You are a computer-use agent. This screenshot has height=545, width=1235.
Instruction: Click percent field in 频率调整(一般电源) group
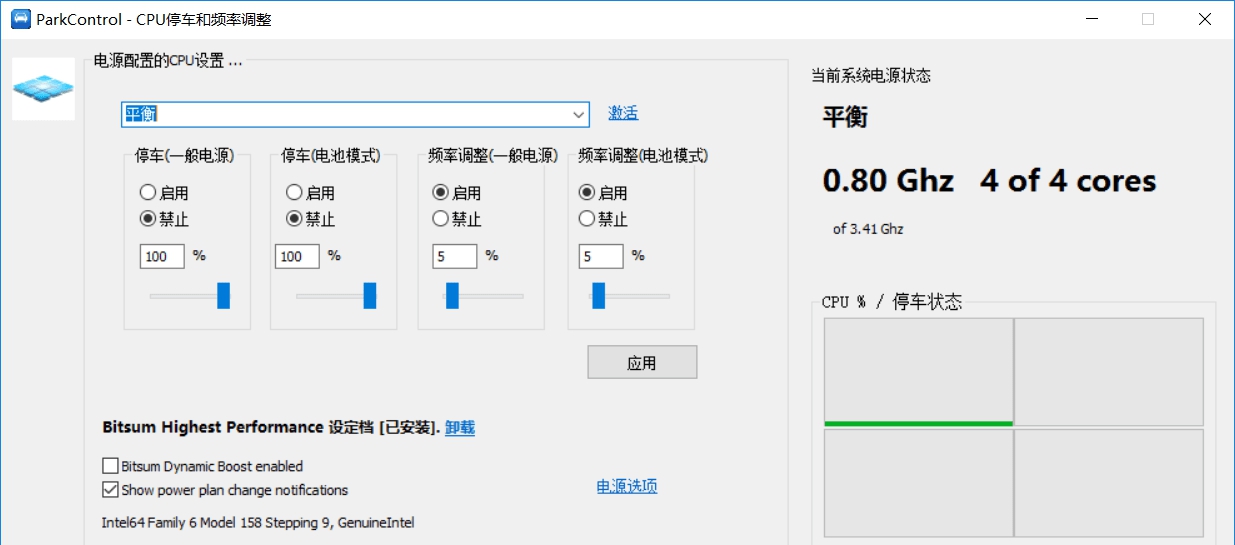(455, 256)
